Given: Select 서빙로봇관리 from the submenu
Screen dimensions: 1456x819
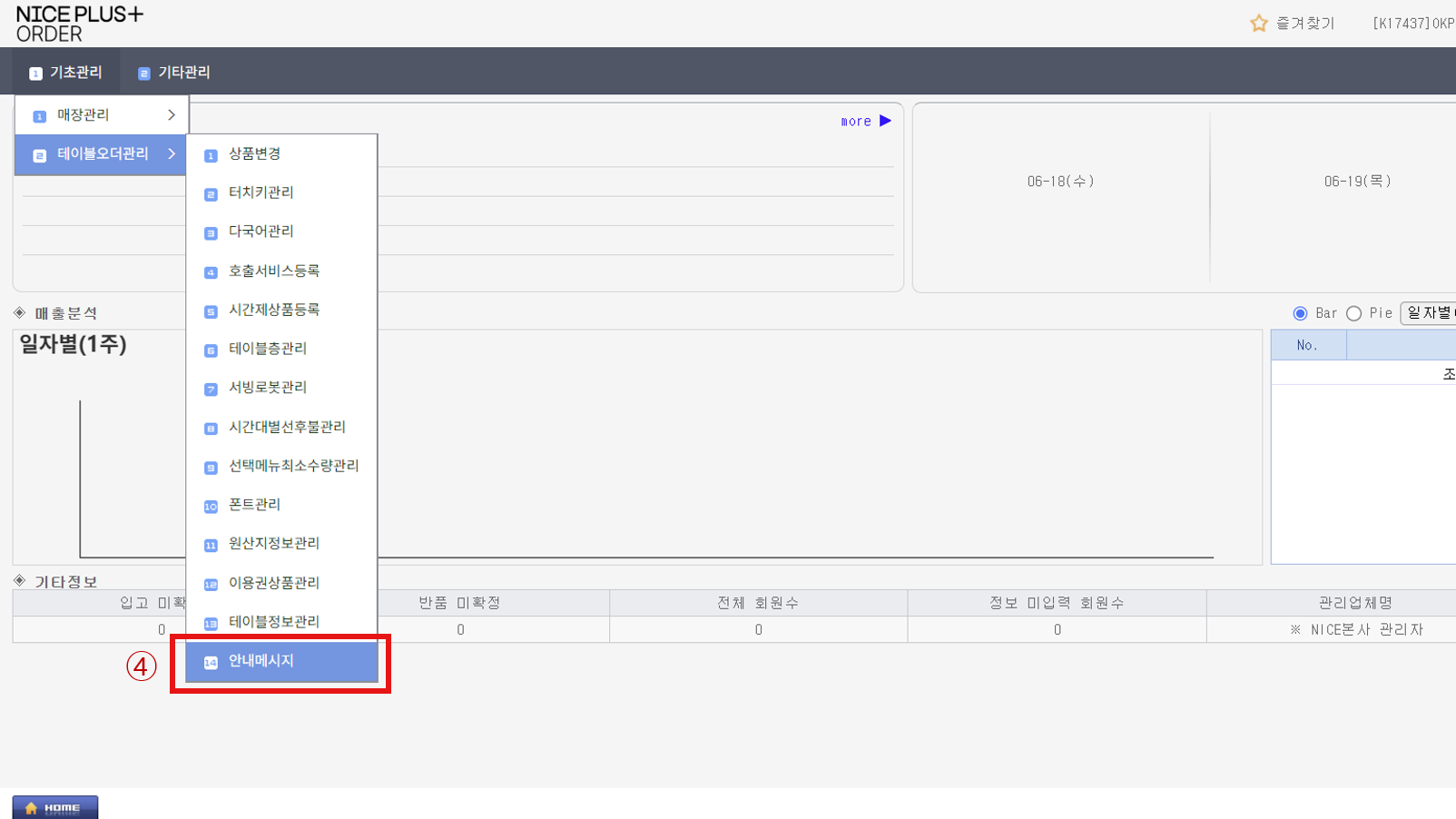Looking at the screenshot, I should (267, 388).
